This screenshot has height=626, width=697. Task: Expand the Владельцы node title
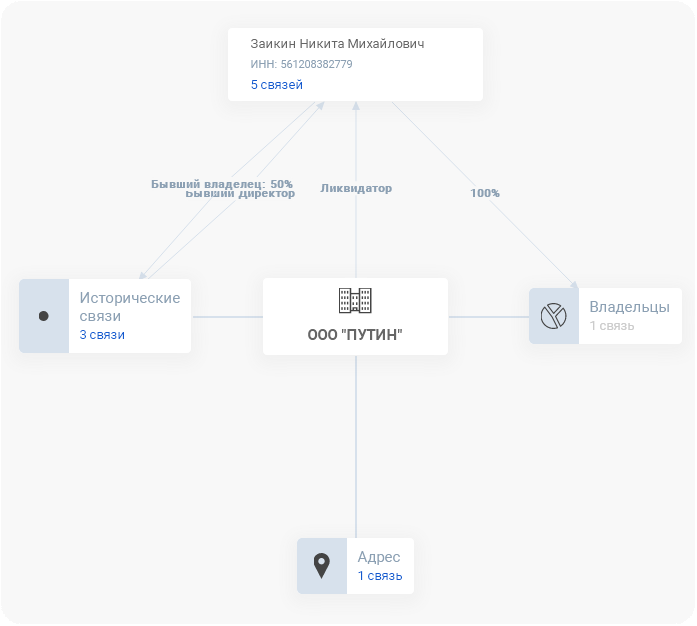click(x=629, y=307)
